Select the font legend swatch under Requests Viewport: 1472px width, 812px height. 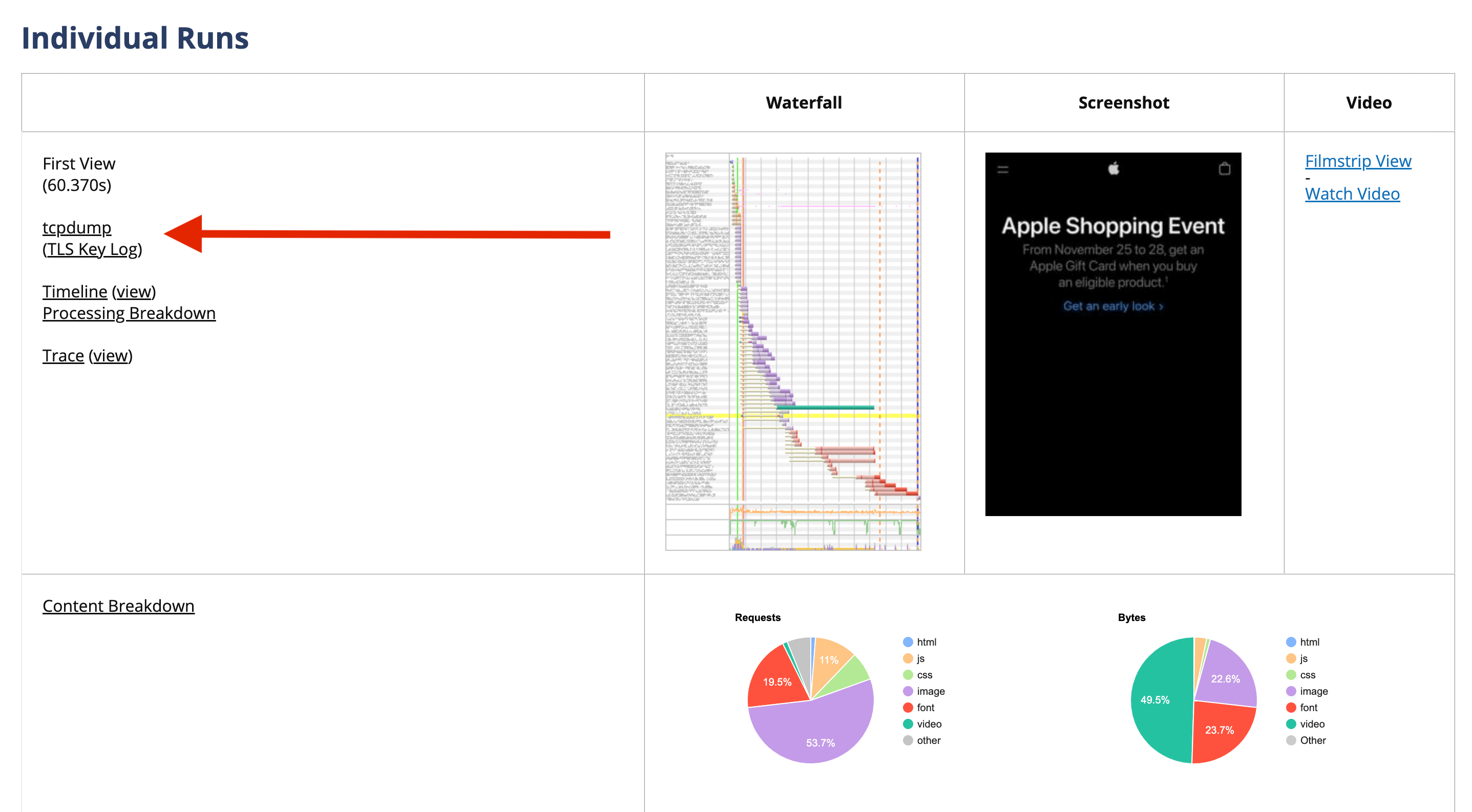[x=908, y=707]
